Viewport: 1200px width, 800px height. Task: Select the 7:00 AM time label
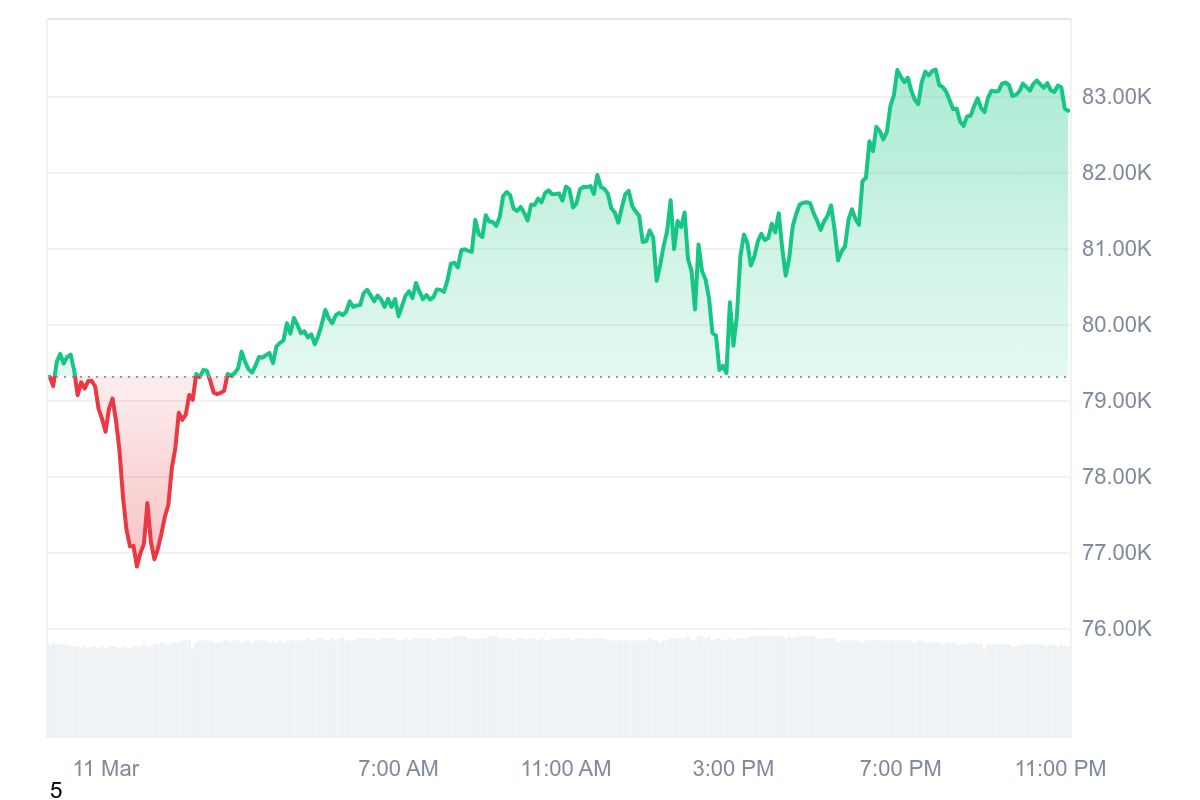pyautogui.click(x=398, y=769)
